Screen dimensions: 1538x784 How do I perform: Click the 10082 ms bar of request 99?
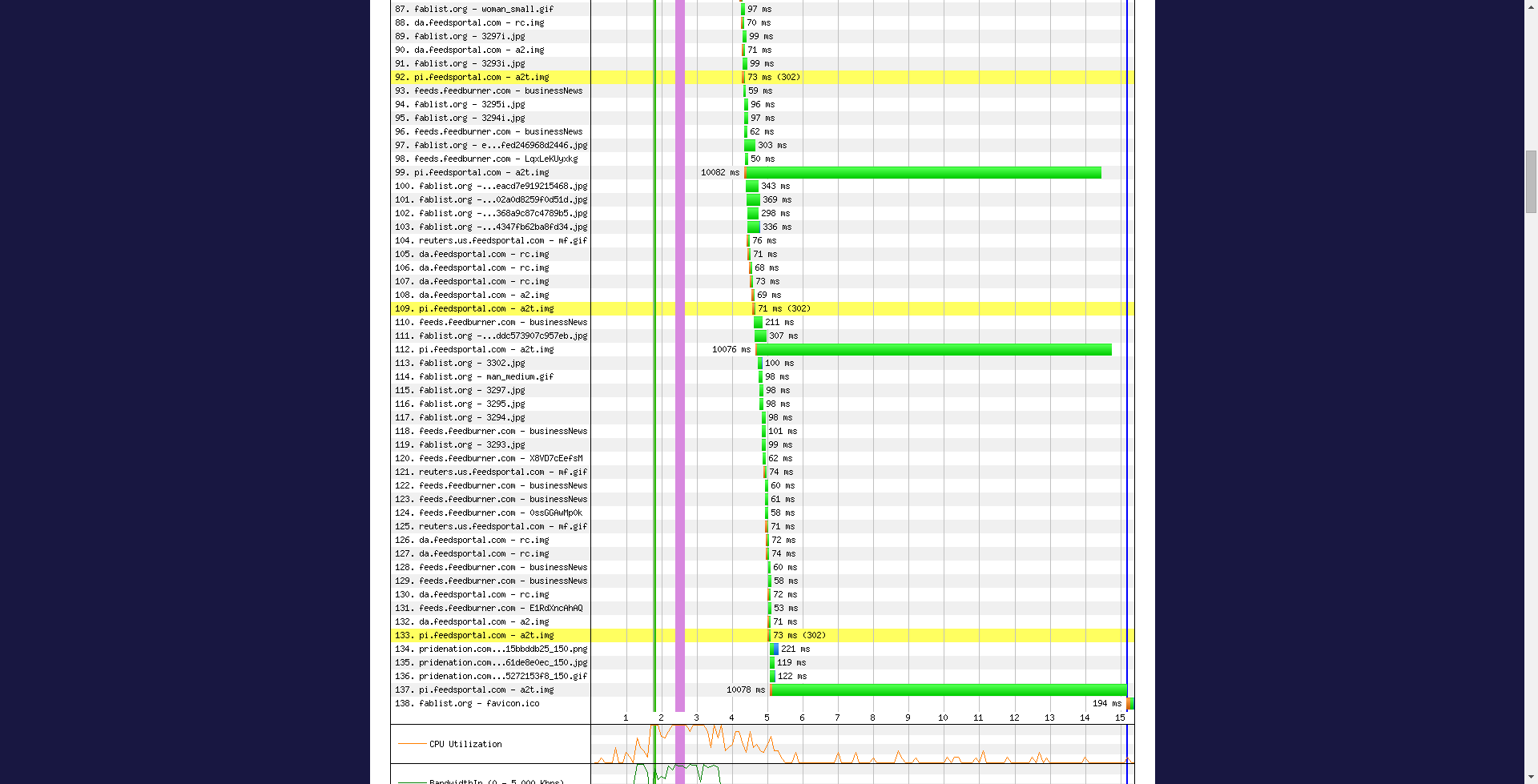pyautogui.click(x=923, y=173)
